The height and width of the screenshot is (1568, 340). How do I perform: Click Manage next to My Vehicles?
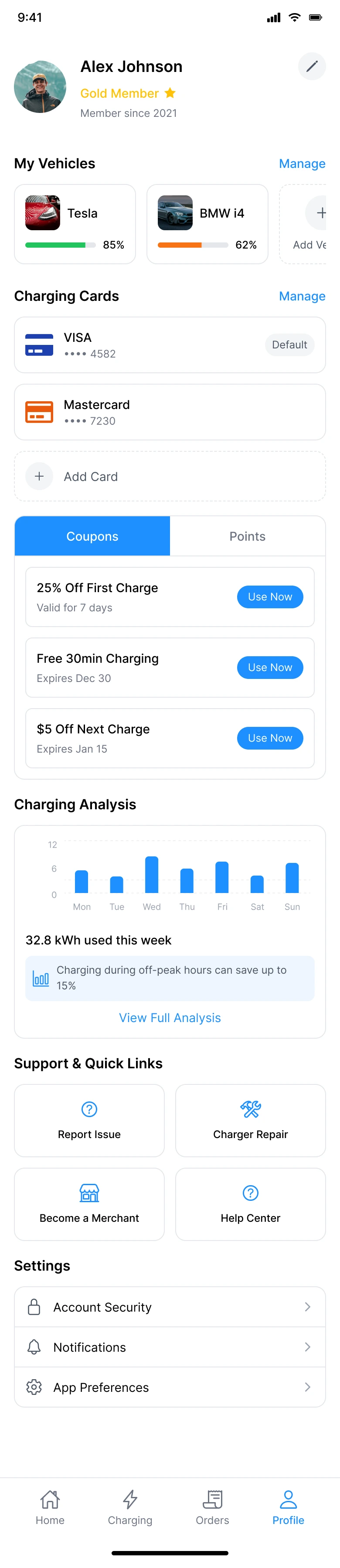302,164
